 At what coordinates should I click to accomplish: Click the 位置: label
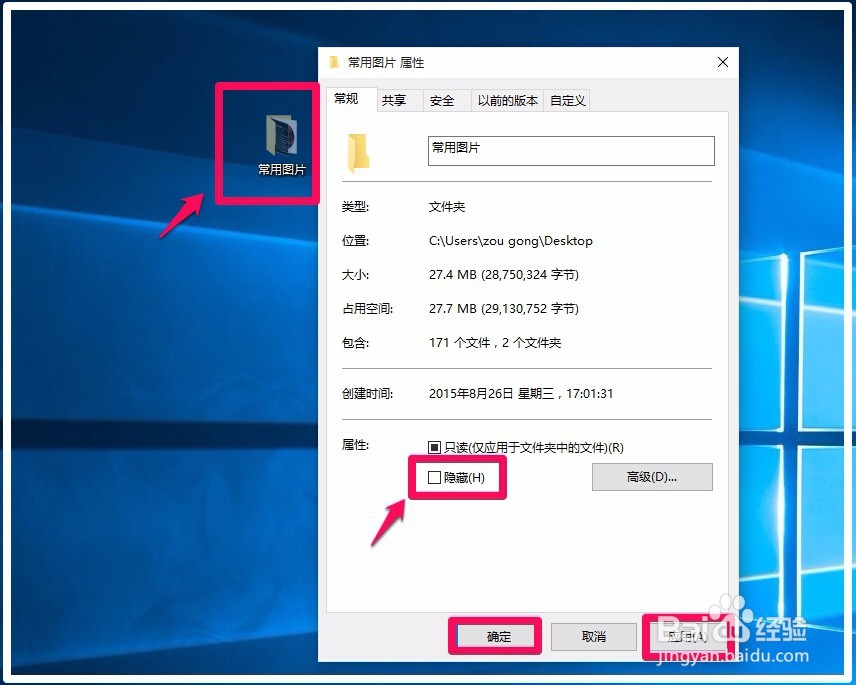(355, 241)
